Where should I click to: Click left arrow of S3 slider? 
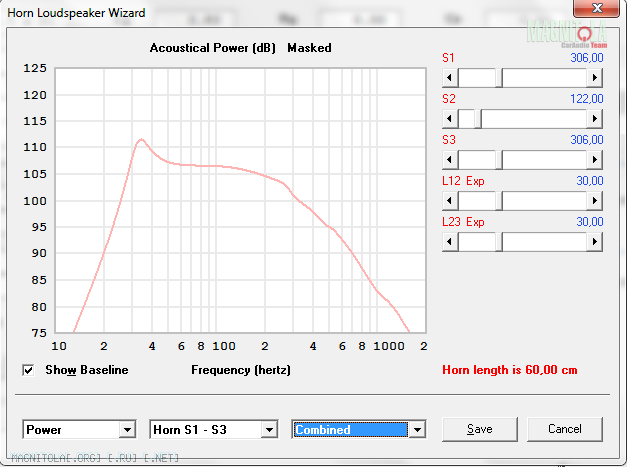[x=449, y=160]
